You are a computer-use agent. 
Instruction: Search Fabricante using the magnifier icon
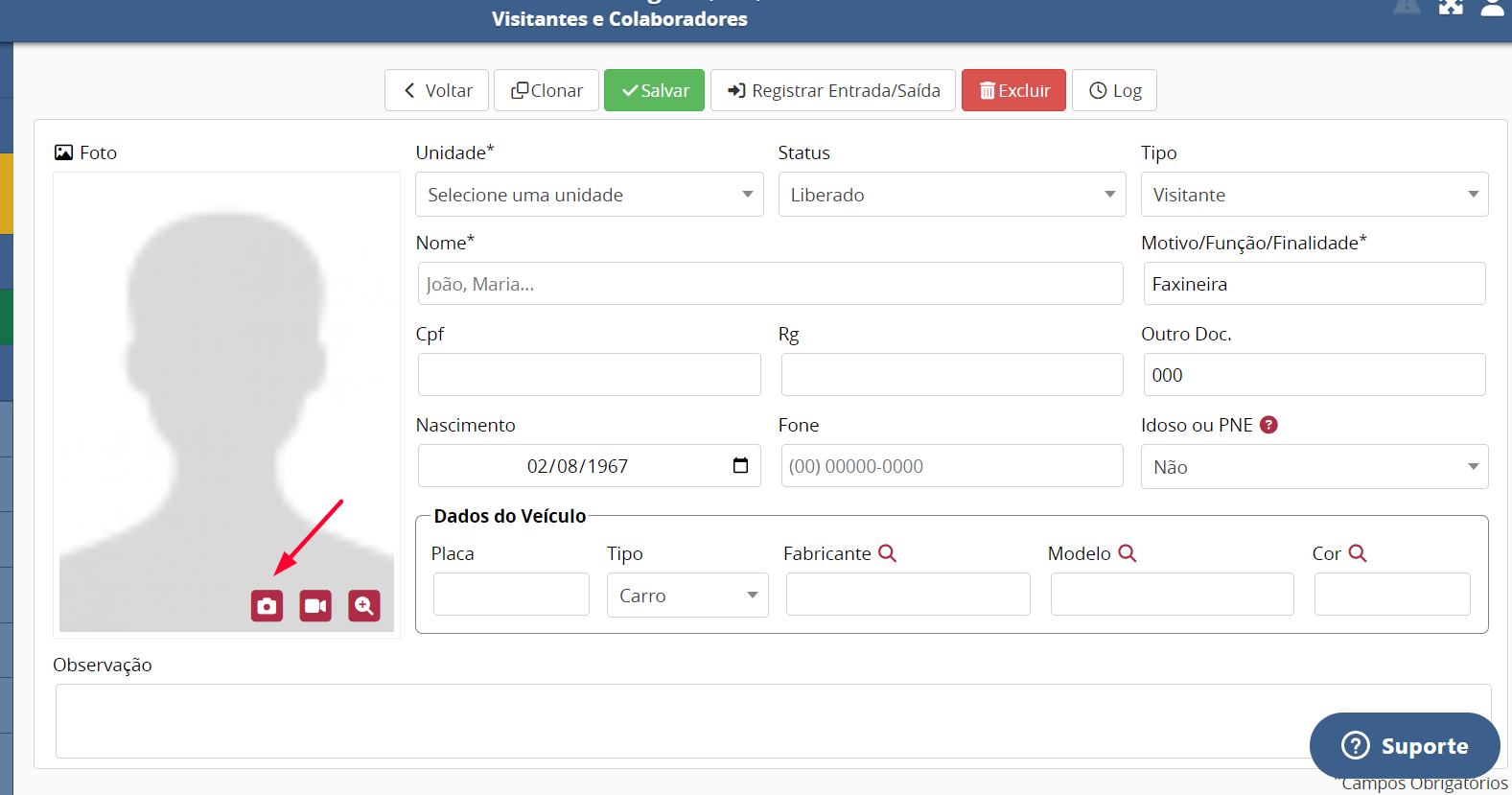pyautogui.click(x=887, y=553)
